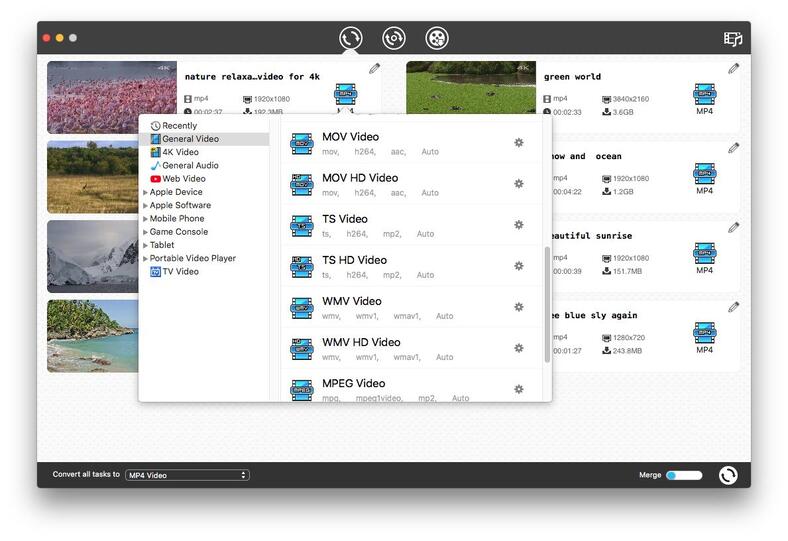Select the green world video thumbnail

pos(471,88)
